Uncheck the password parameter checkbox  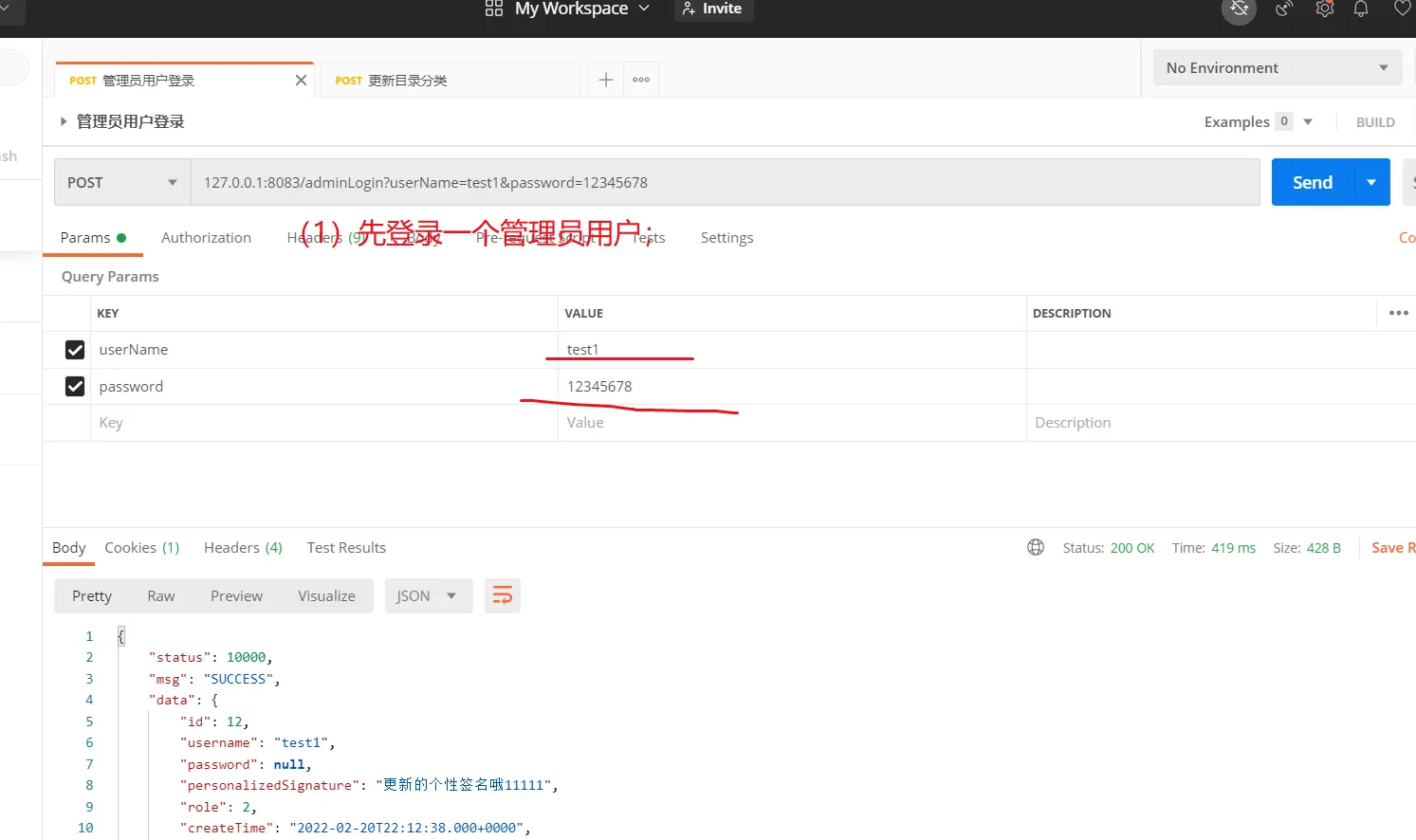pyautogui.click(x=75, y=387)
